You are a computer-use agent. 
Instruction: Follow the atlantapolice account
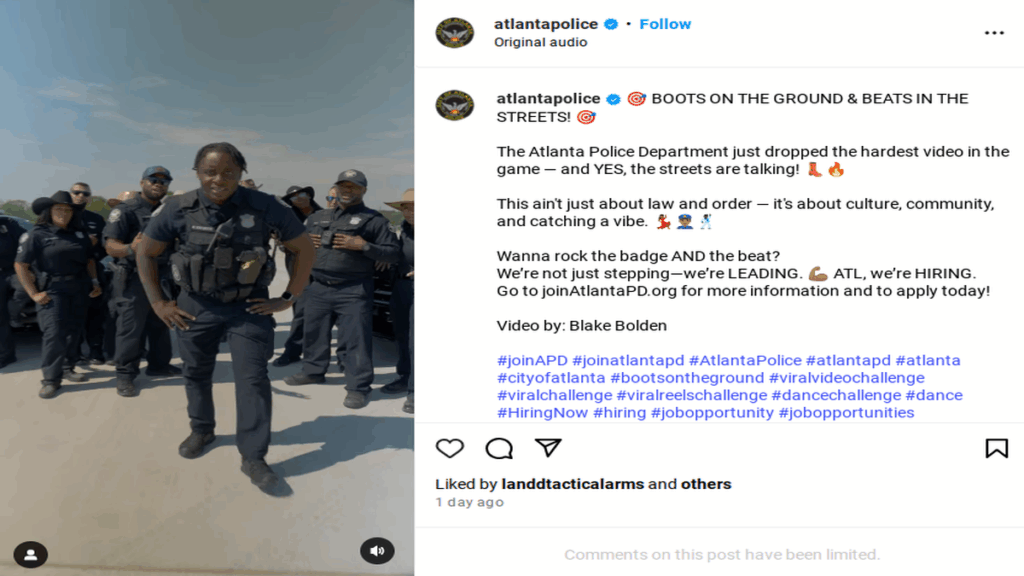pyautogui.click(x=665, y=24)
